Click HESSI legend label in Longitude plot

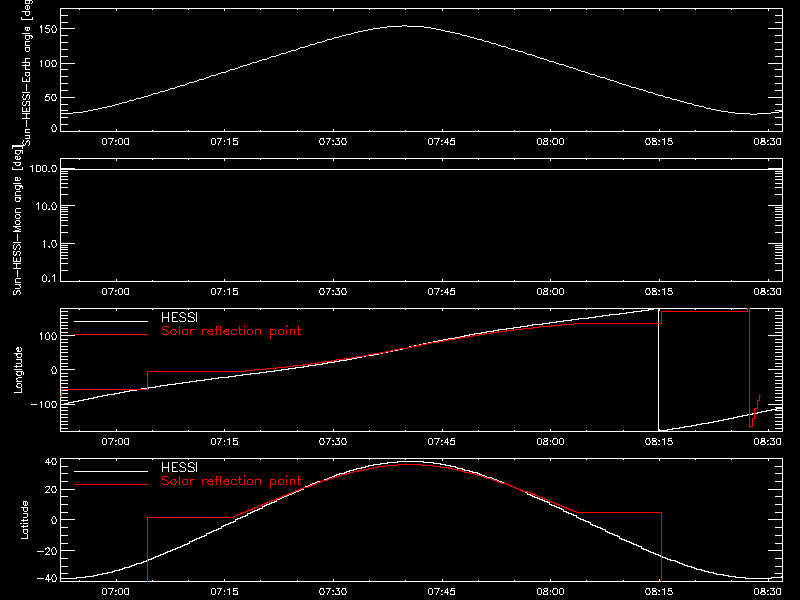(x=179, y=317)
